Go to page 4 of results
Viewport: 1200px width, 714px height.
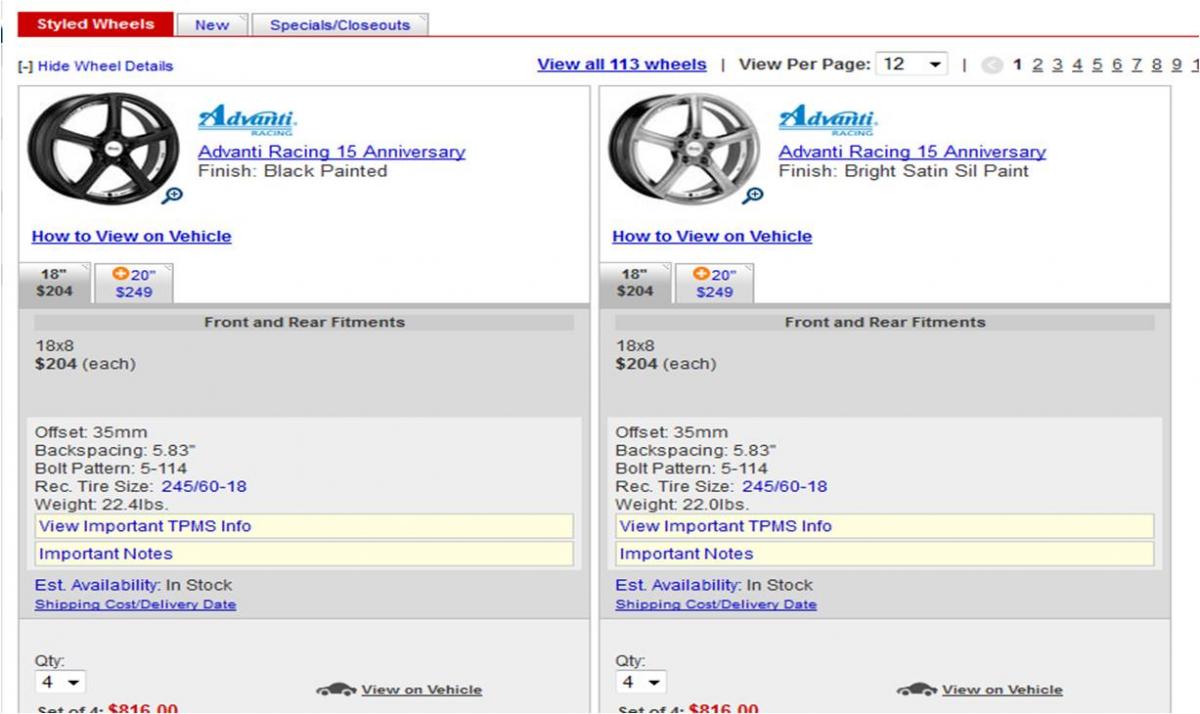click(x=1077, y=65)
